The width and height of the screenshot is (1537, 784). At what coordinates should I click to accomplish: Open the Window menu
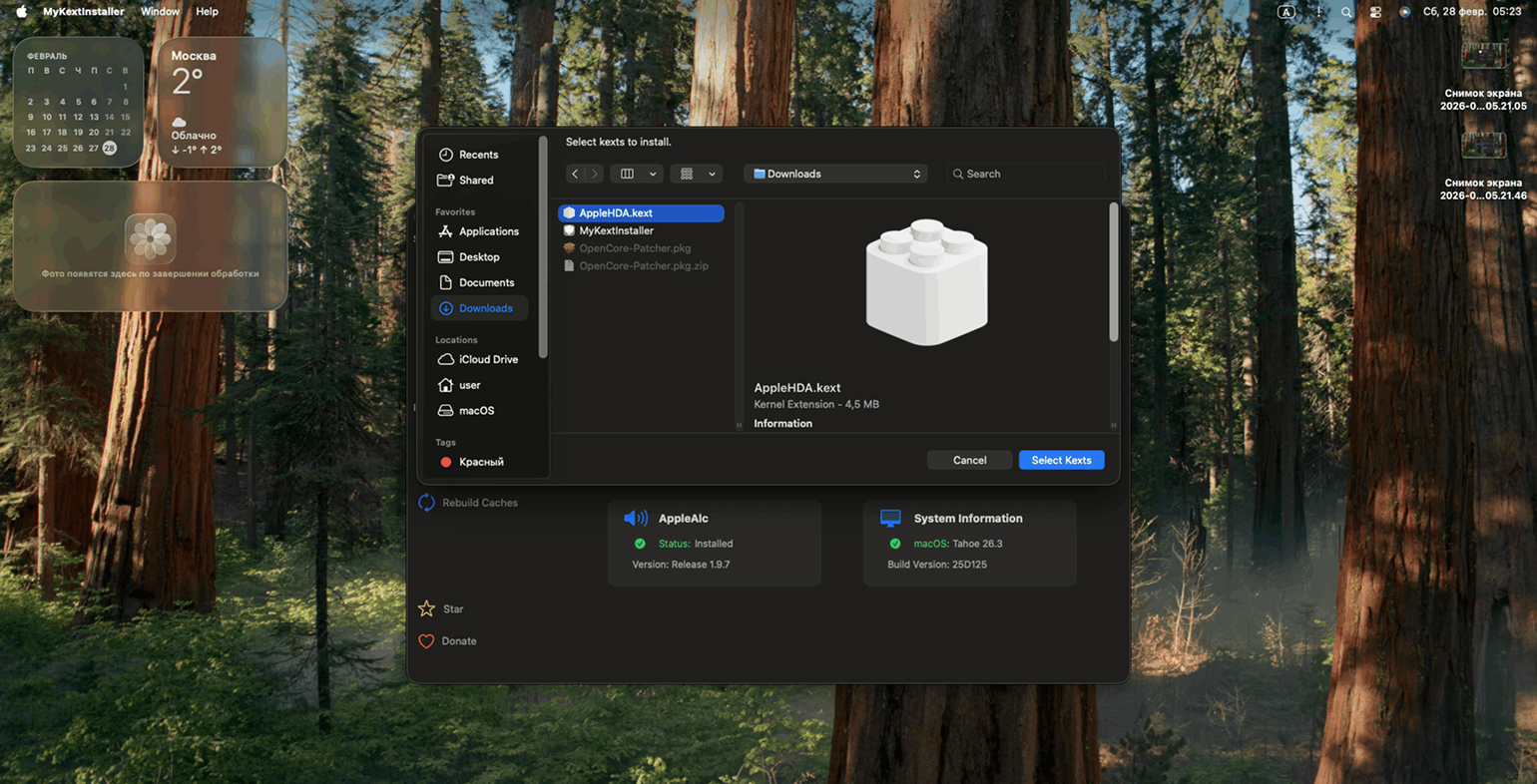[x=160, y=12]
